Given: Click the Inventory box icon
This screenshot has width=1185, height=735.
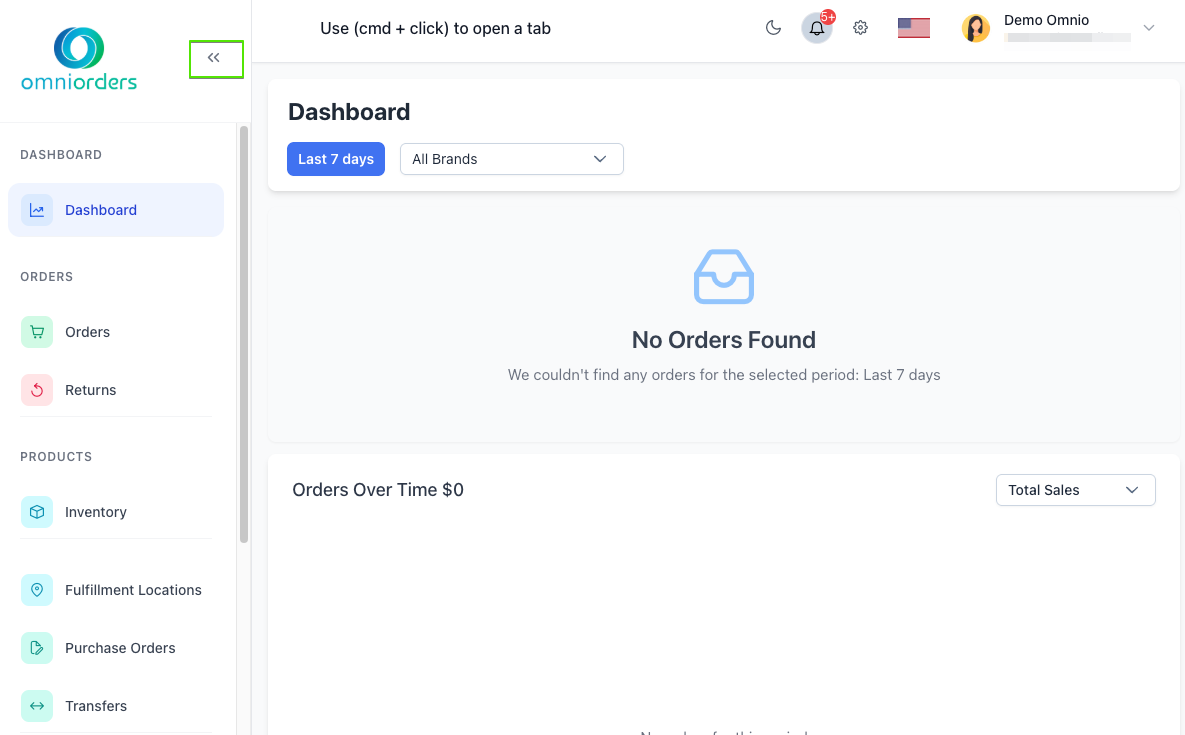Looking at the screenshot, I should point(37,512).
